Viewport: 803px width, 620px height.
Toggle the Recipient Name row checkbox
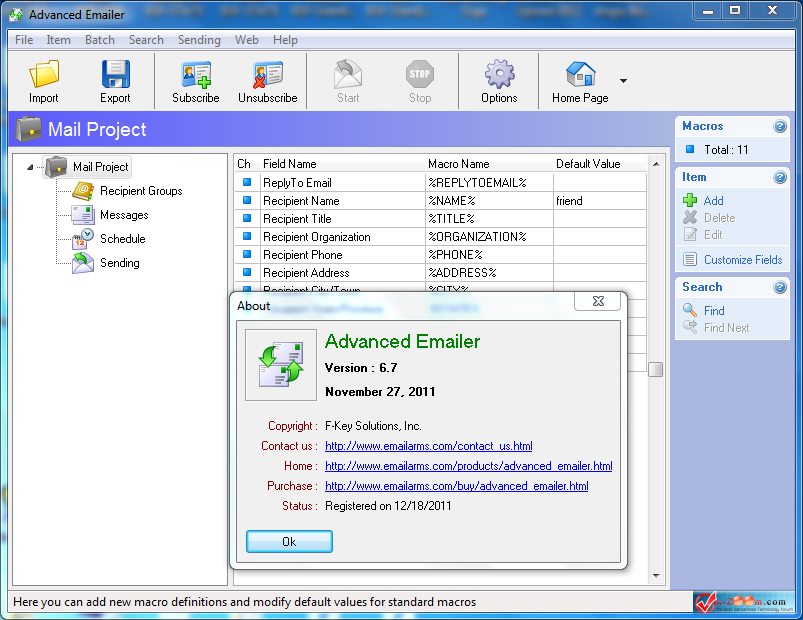(247, 200)
